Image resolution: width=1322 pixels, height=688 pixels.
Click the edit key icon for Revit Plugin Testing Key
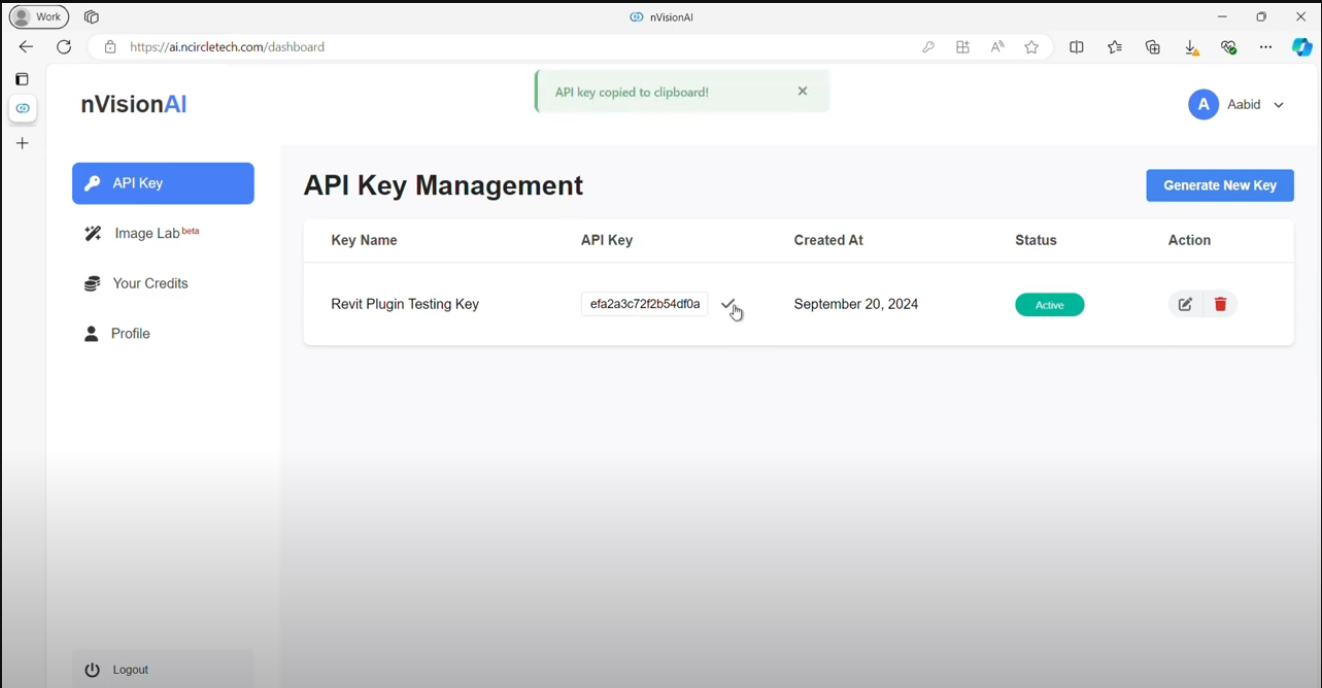tap(1185, 304)
